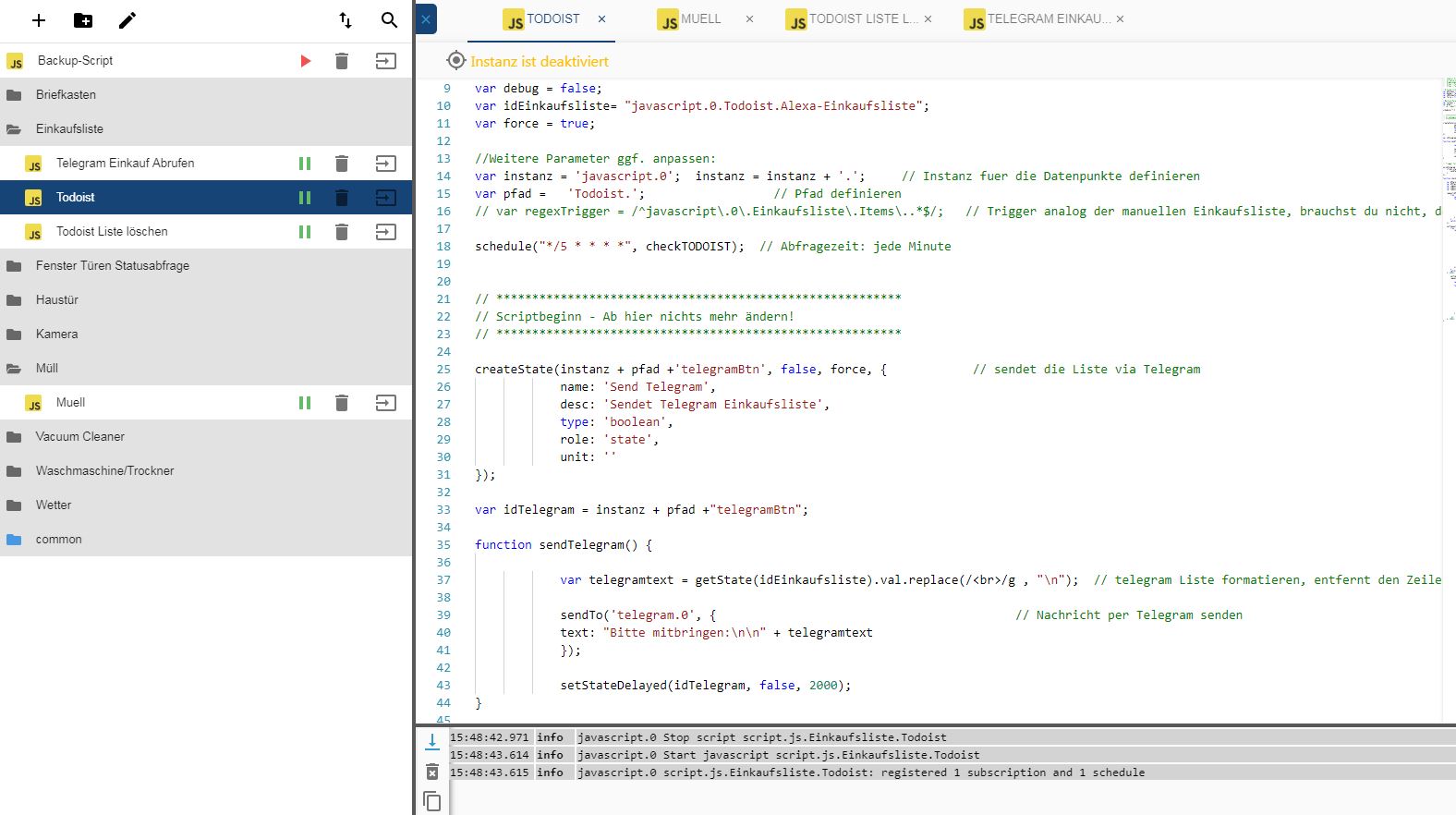Start the Backup-Script with the red play button
This screenshot has height=815, width=1456.
[306, 61]
